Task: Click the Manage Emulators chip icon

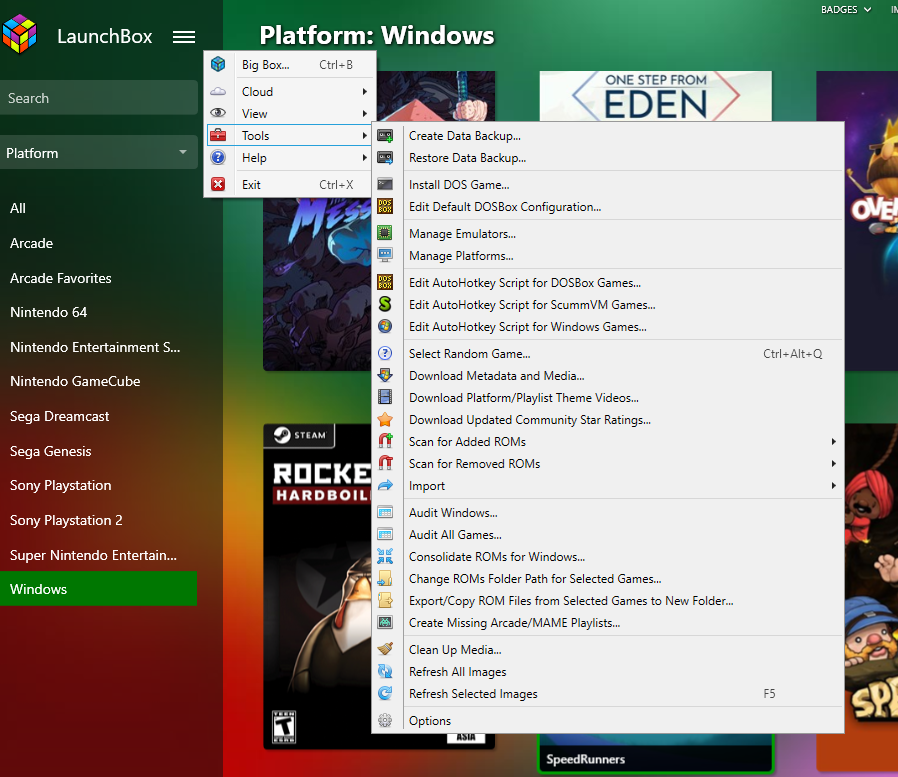Action: [x=385, y=233]
